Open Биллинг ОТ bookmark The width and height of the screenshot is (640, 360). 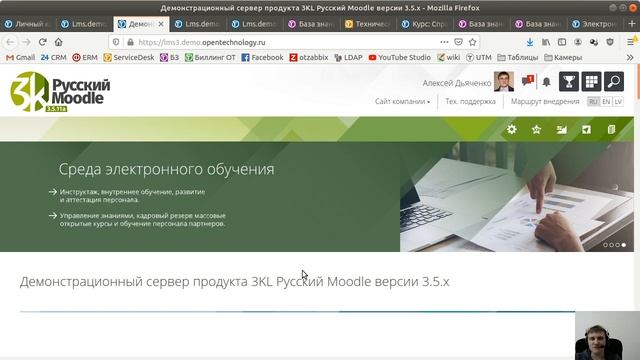(x=210, y=58)
